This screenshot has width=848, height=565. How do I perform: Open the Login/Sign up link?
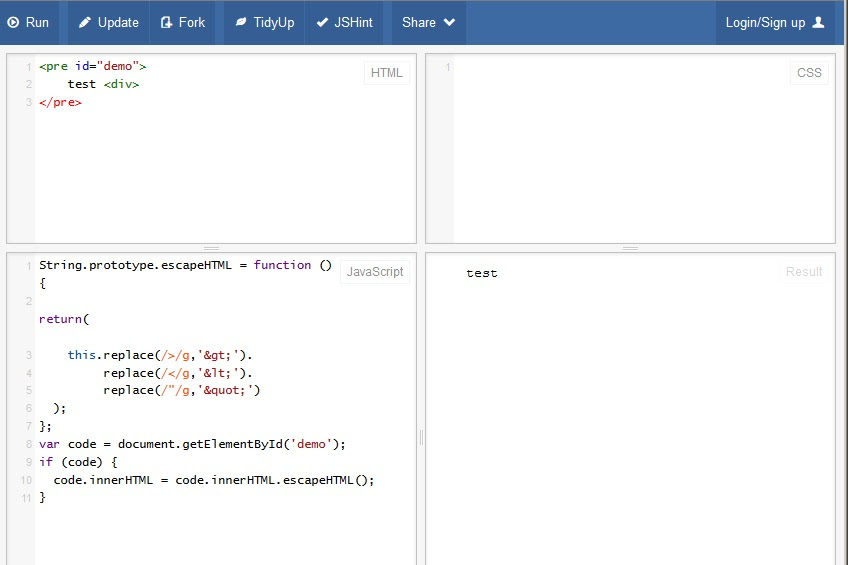[765, 23]
